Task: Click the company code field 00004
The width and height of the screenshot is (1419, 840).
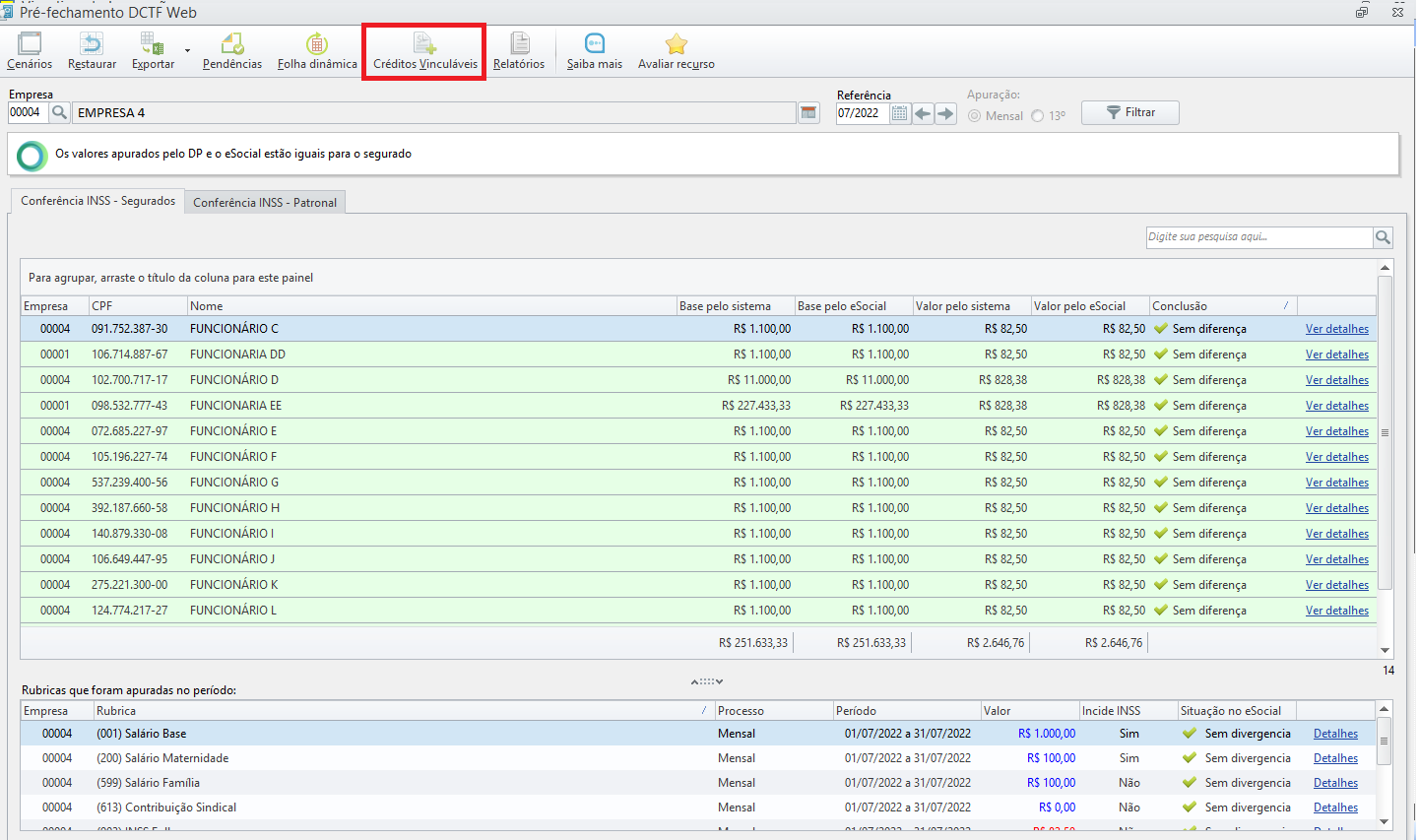Action: (x=28, y=112)
